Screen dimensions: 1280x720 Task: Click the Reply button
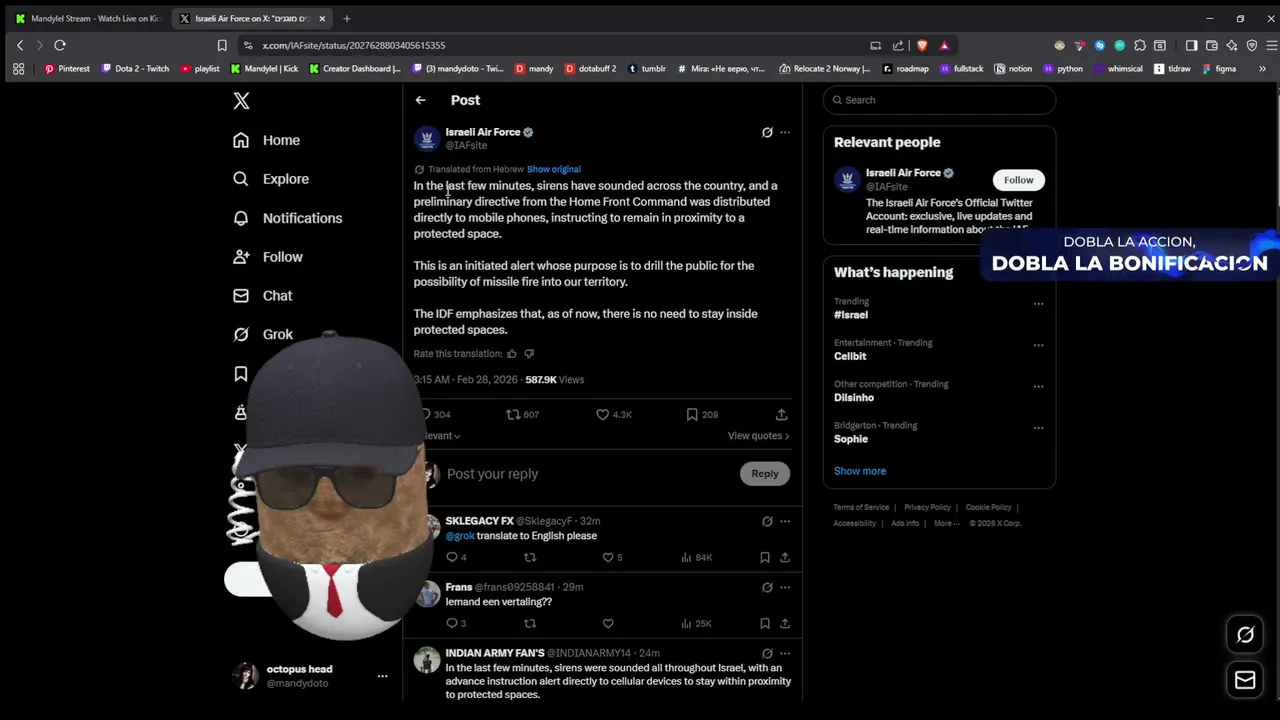click(x=765, y=474)
